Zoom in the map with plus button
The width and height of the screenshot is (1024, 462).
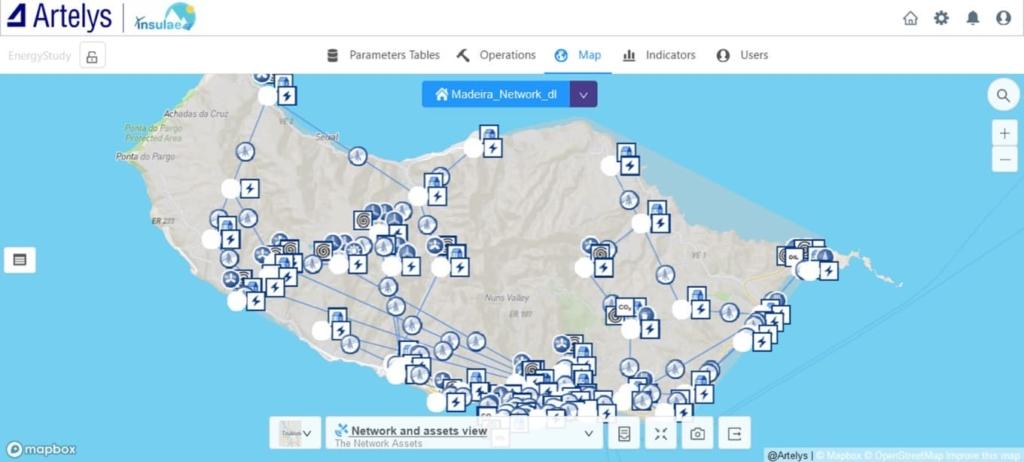click(1004, 134)
